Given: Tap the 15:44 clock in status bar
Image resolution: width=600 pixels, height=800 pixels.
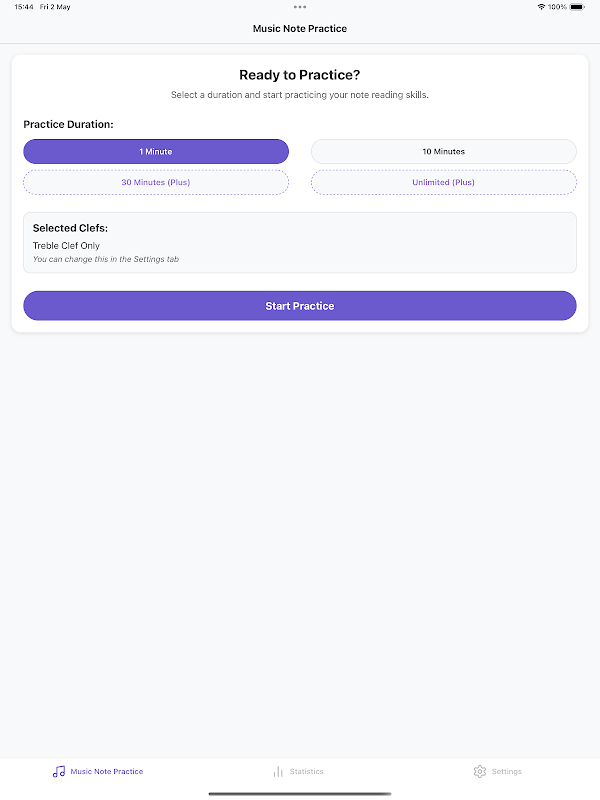Looking at the screenshot, I should pos(23,7).
